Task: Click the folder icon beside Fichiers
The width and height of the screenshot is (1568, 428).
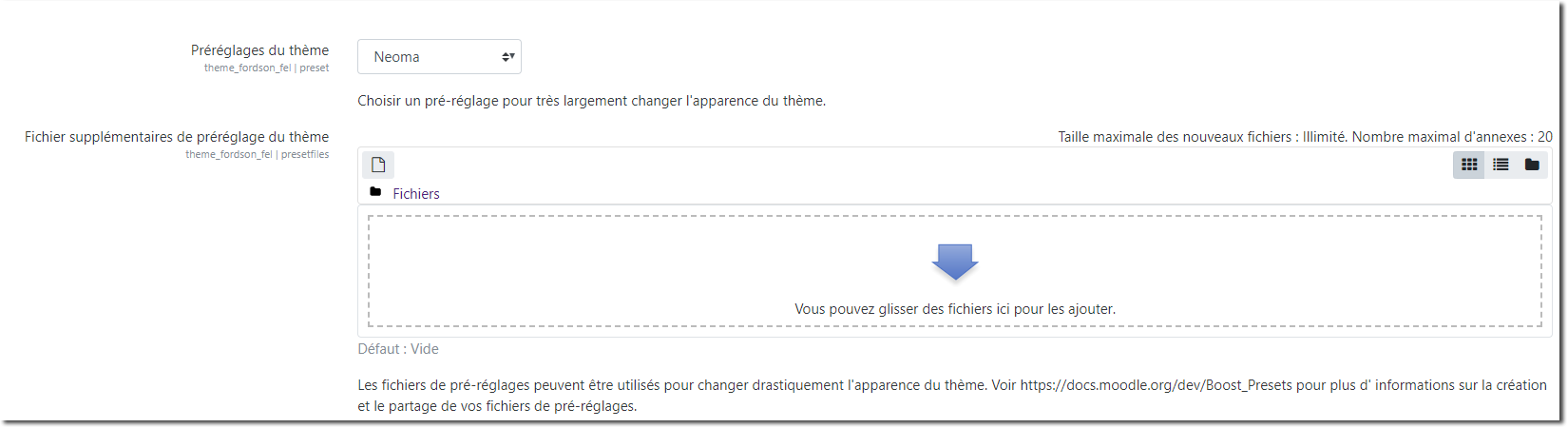Action: (375, 192)
